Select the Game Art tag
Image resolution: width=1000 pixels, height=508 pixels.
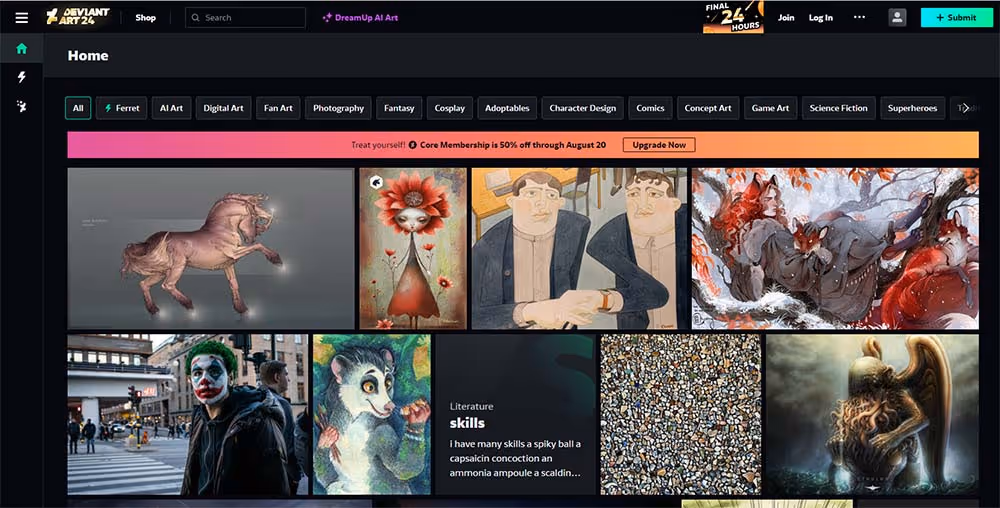point(770,108)
